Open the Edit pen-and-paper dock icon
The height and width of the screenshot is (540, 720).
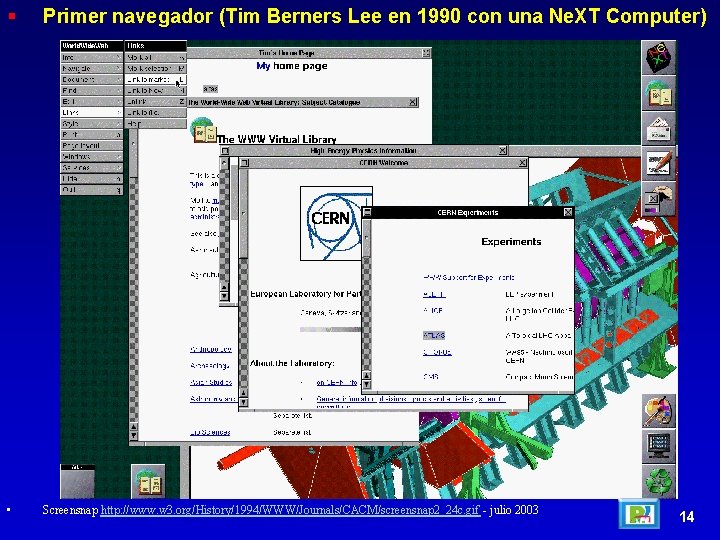click(x=658, y=164)
